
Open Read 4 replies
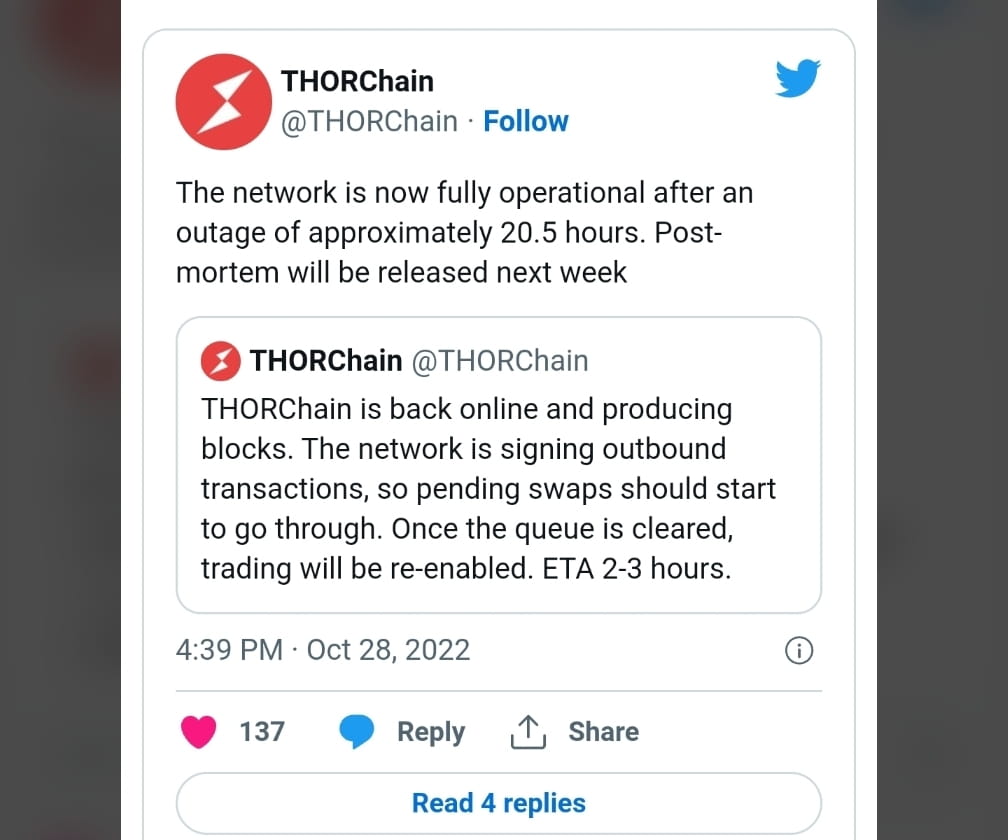click(498, 803)
